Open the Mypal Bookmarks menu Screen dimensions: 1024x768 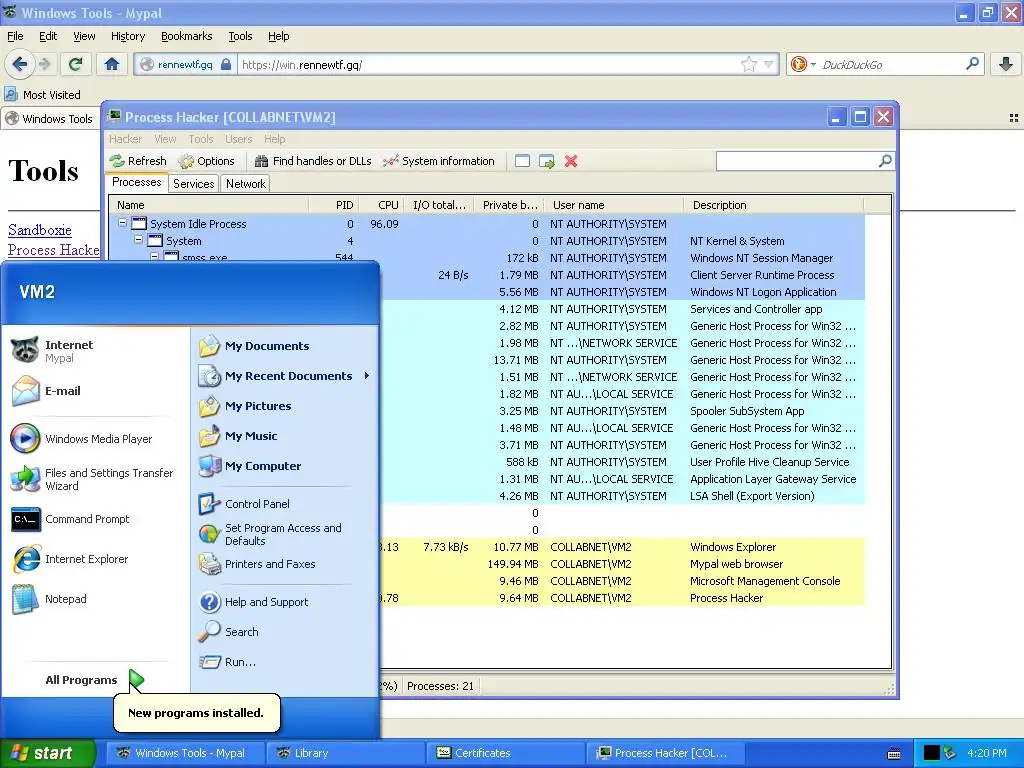tap(186, 36)
